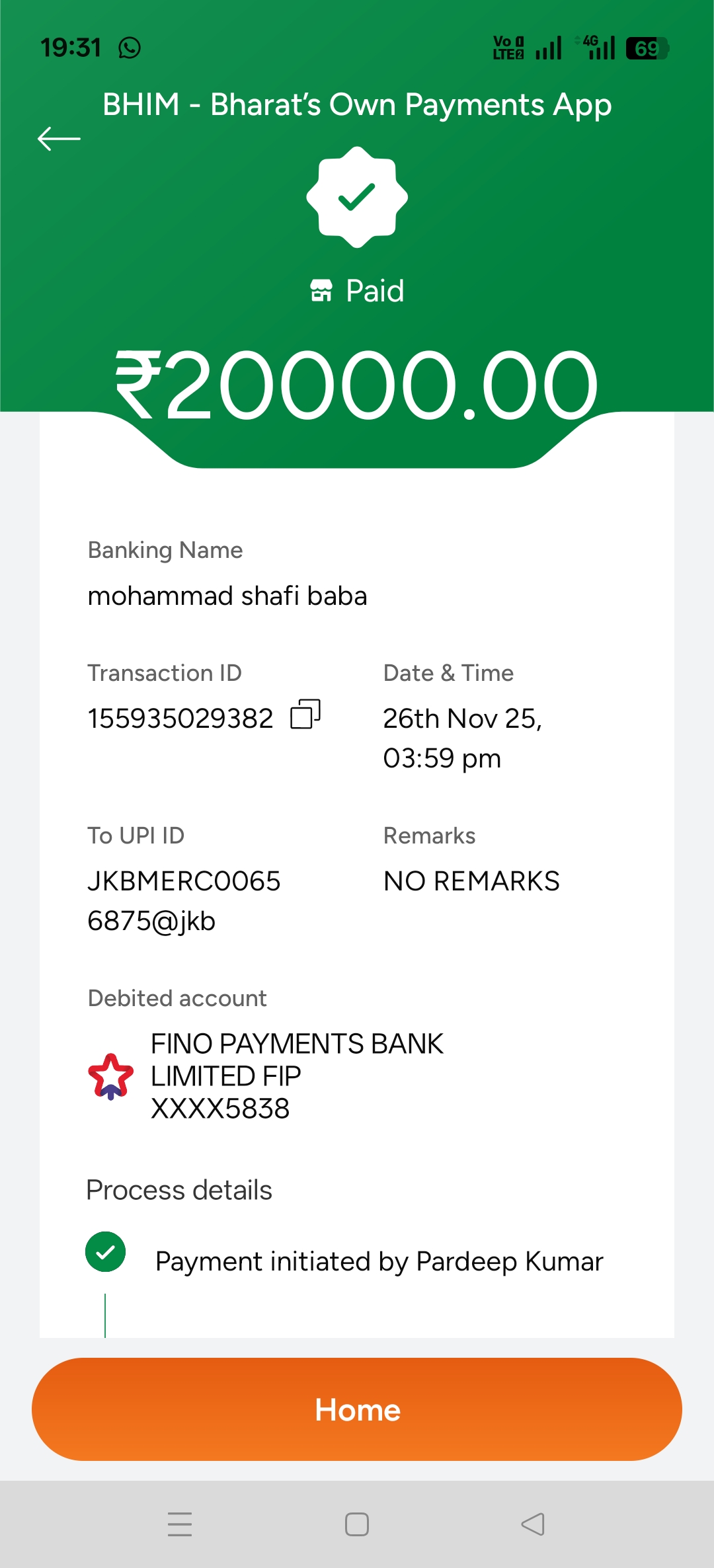Tap the battery indicator in status bar

647,48
